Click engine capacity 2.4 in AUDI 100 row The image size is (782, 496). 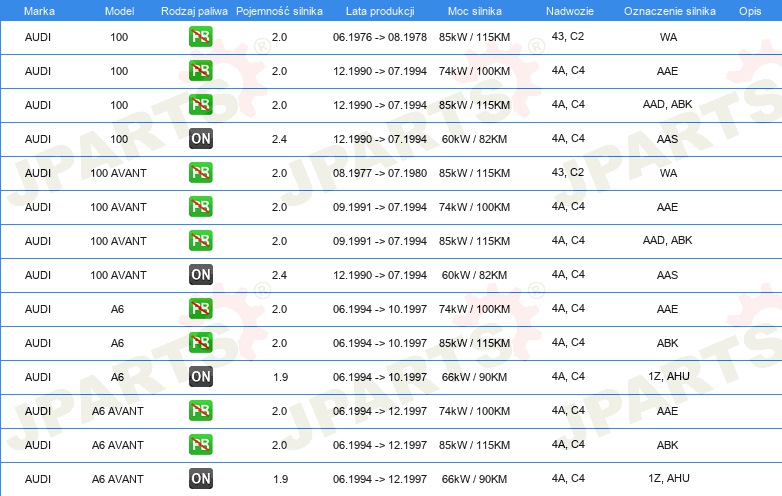(279, 139)
